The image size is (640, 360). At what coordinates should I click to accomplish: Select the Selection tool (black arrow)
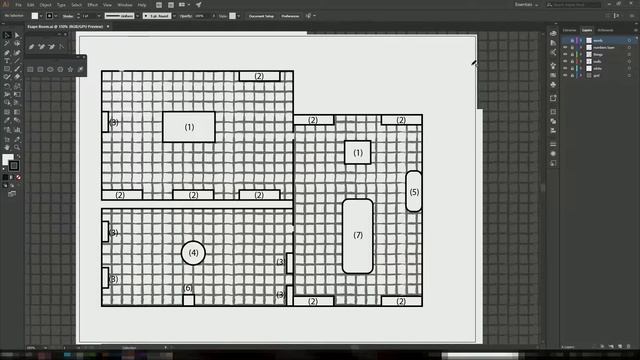point(7,35)
